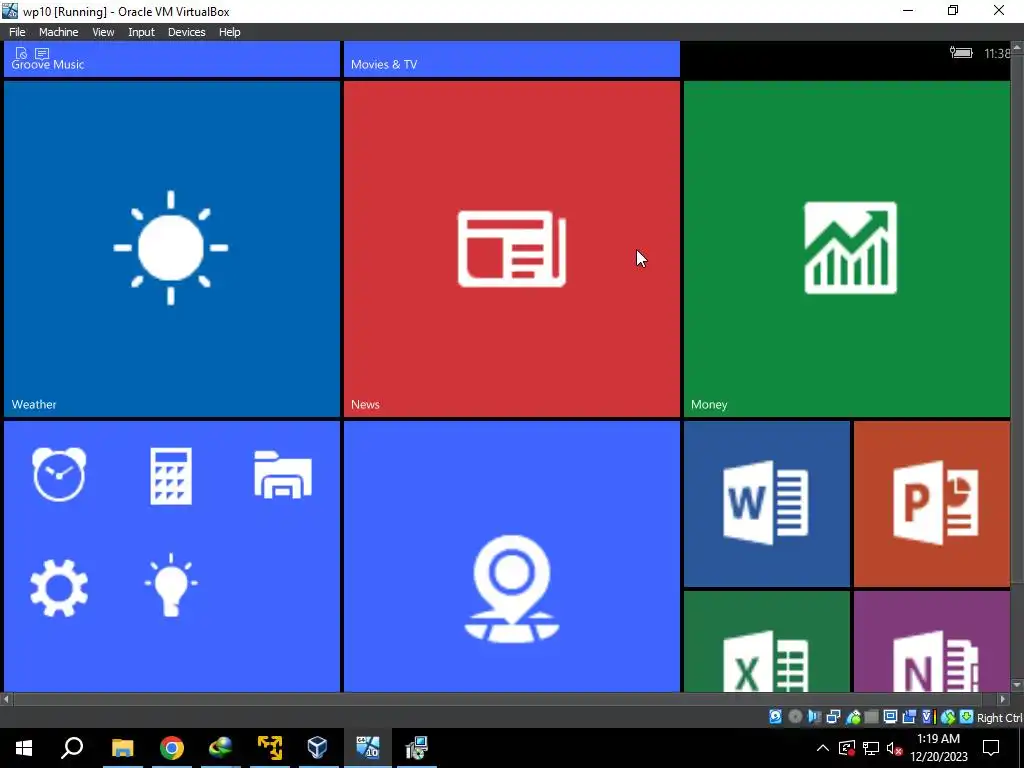Open the installer disc taskbar icon
The height and width of the screenshot is (768, 1024).
point(416,748)
